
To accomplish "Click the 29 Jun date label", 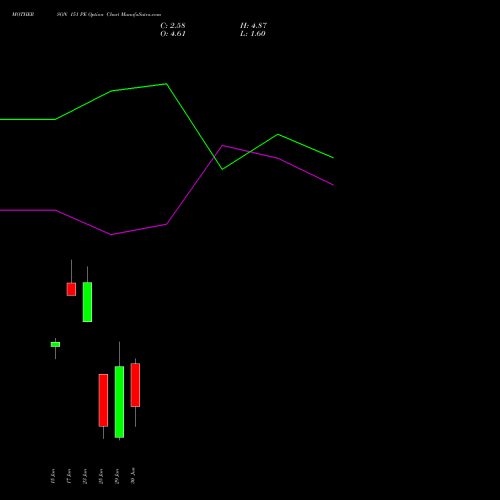I will [117, 476].
